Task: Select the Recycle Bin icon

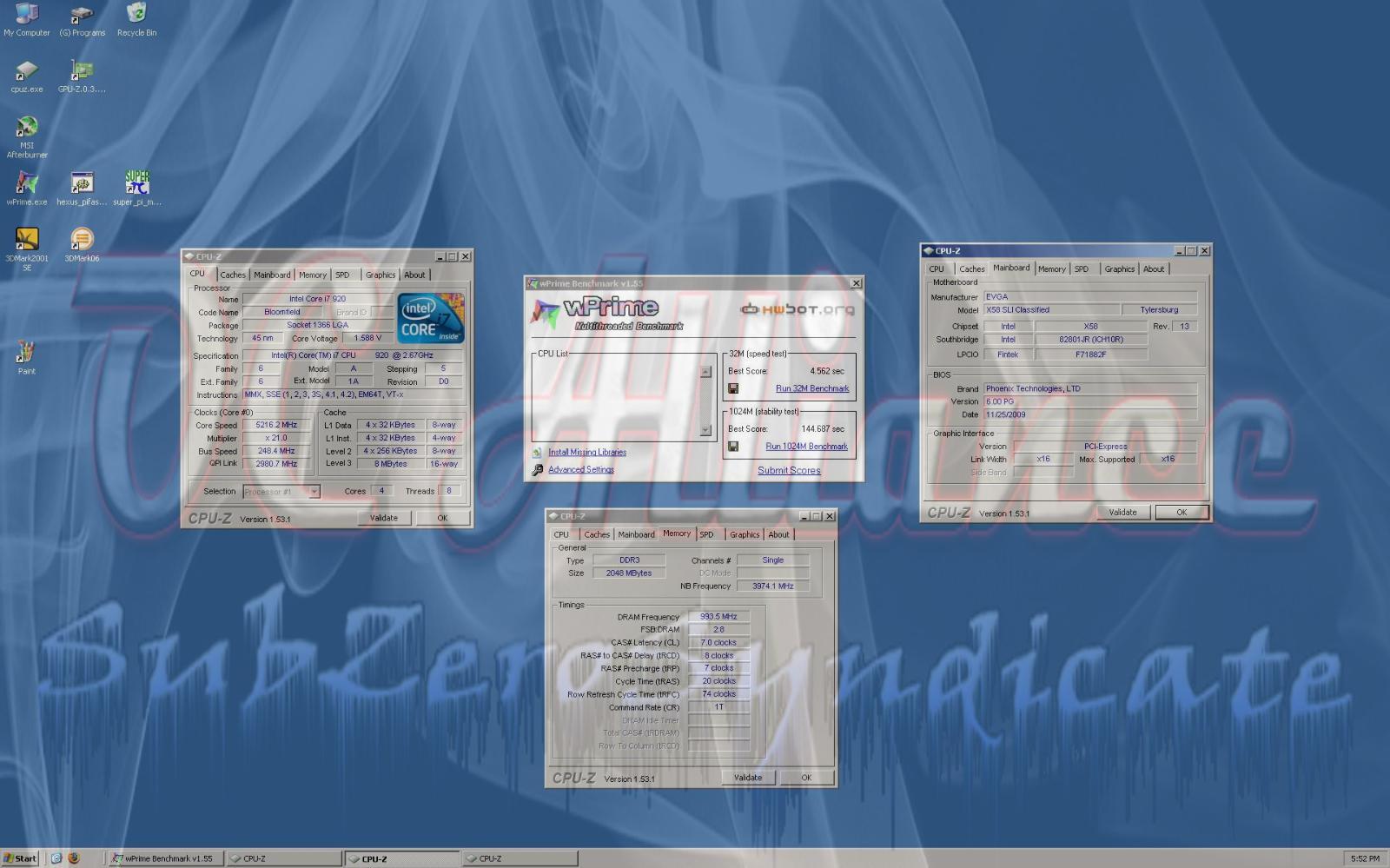Action: pyautogui.click(x=136, y=19)
